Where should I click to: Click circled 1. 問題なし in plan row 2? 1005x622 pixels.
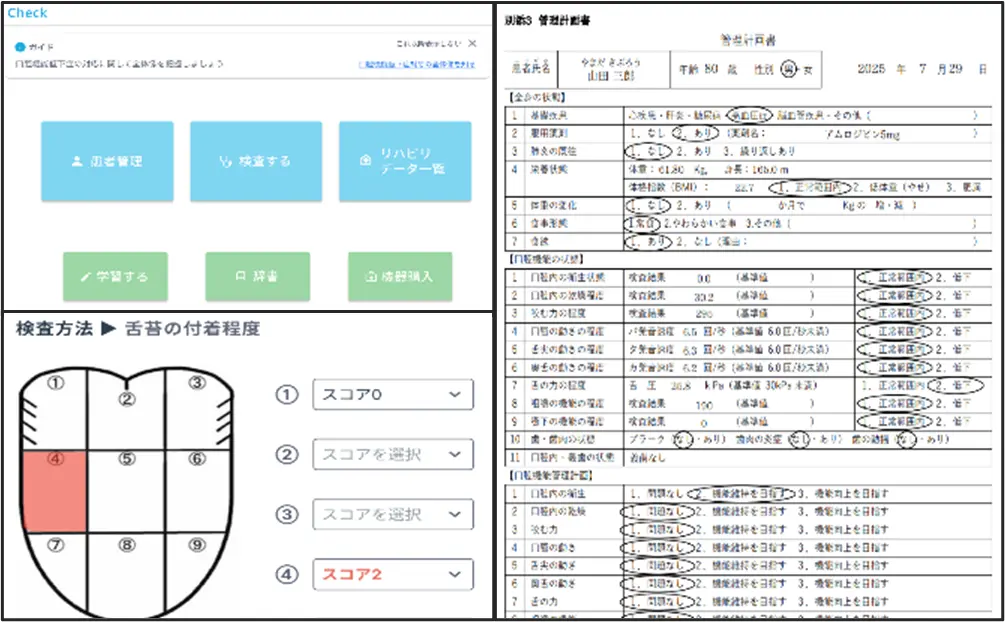tap(658, 512)
